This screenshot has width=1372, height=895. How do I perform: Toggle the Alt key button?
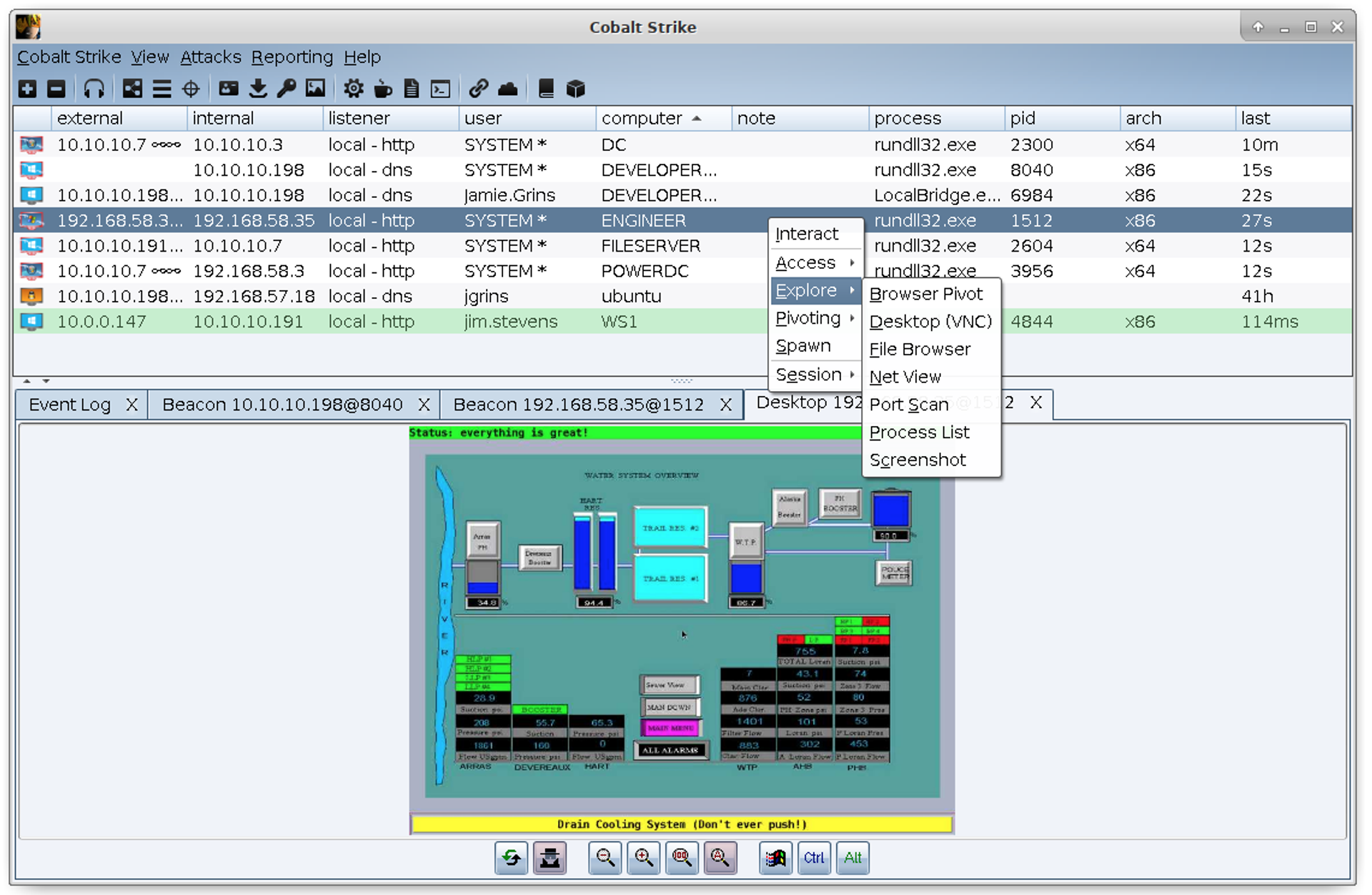852,858
